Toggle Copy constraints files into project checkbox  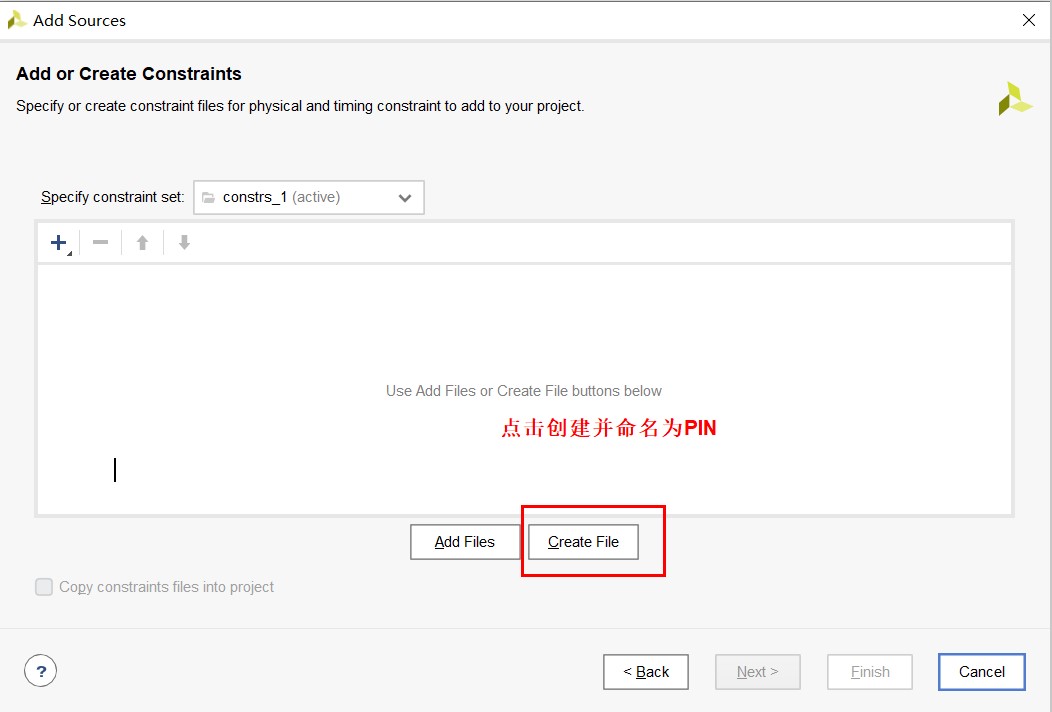point(44,587)
